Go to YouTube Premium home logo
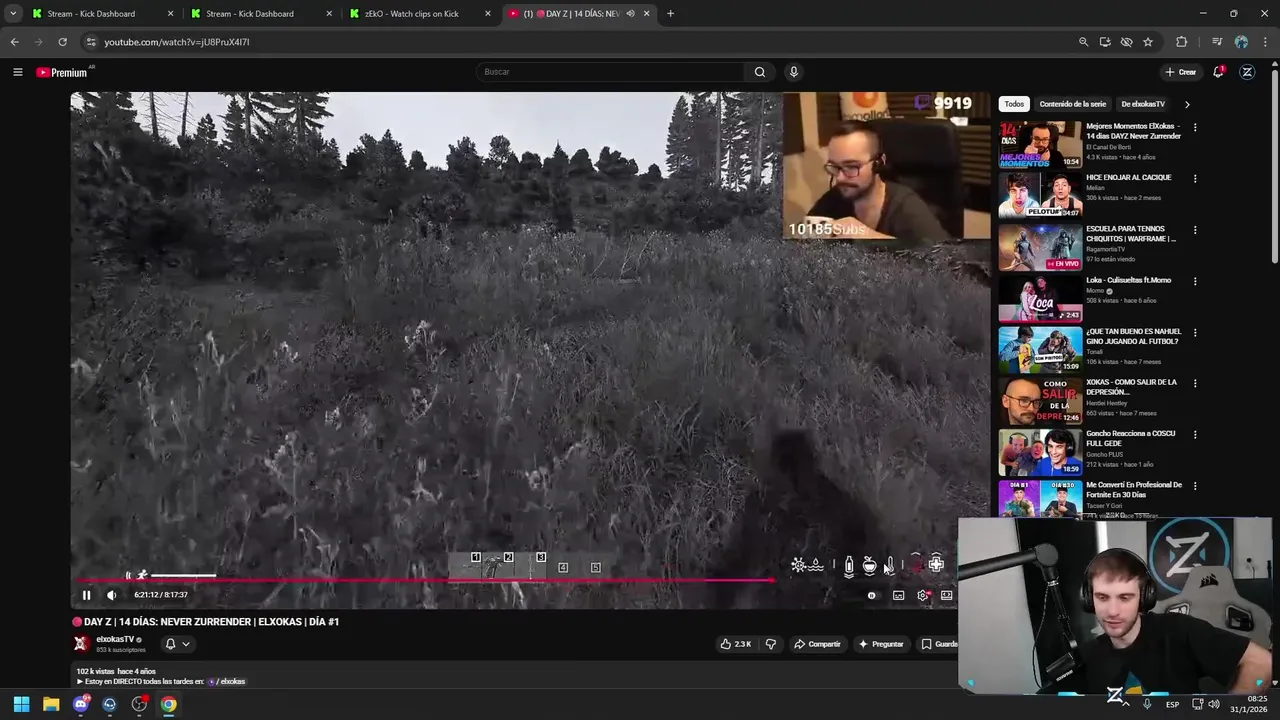Viewport: 1280px width, 720px height. 62,72
